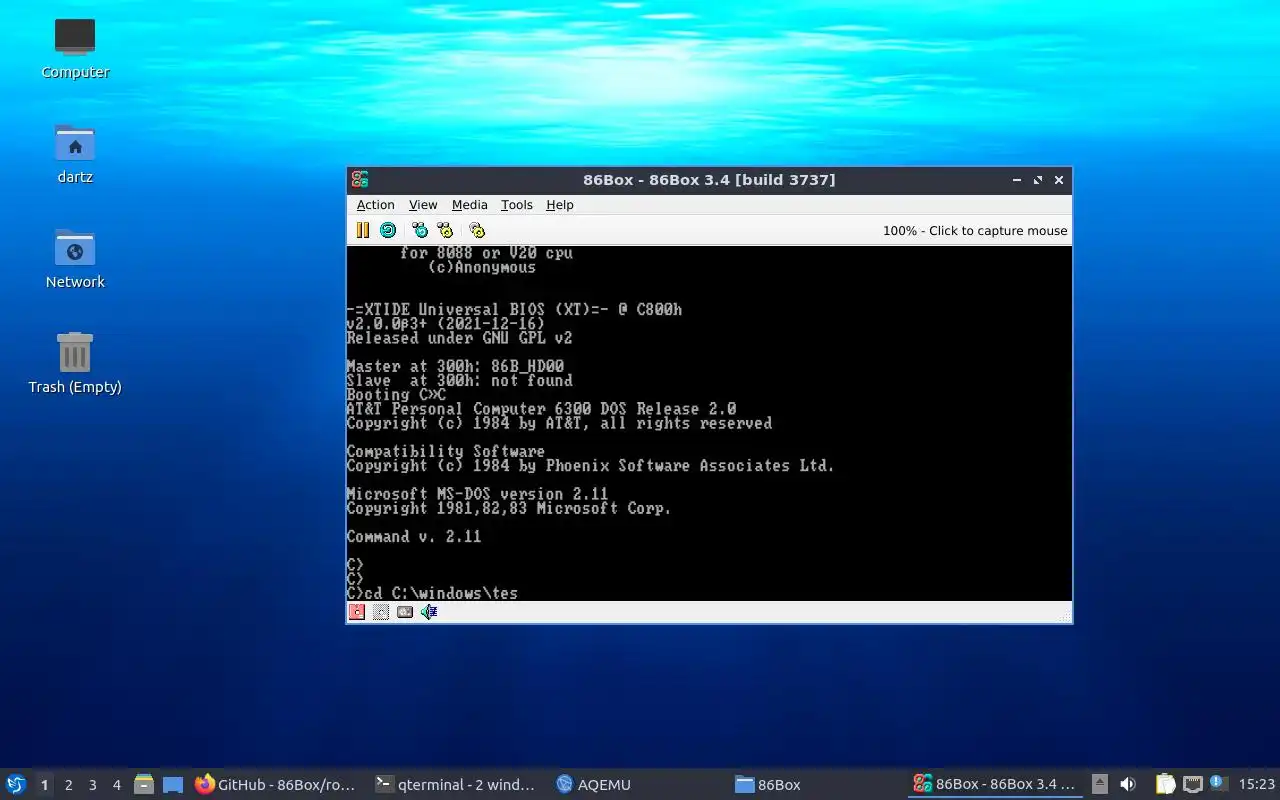Screen dimensions: 1280x800
Task: Click the 86Box 3.4 taskbar entry
Action: 996,785
